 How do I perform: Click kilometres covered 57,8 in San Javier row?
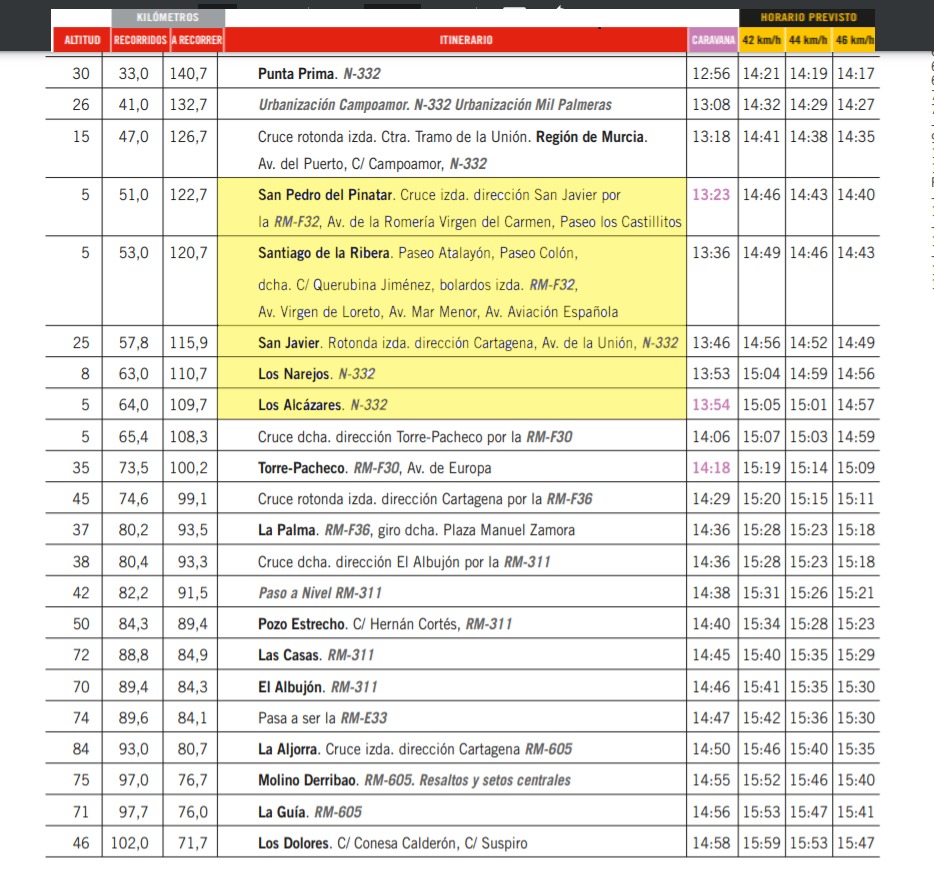click(133, 343)
